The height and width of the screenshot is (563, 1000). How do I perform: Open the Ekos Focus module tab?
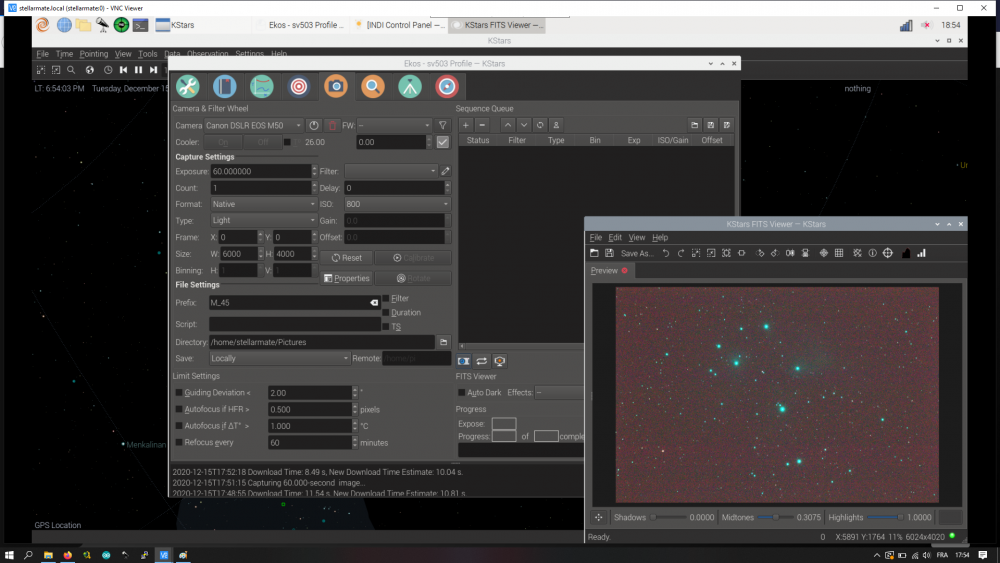[x=298, y=87]
